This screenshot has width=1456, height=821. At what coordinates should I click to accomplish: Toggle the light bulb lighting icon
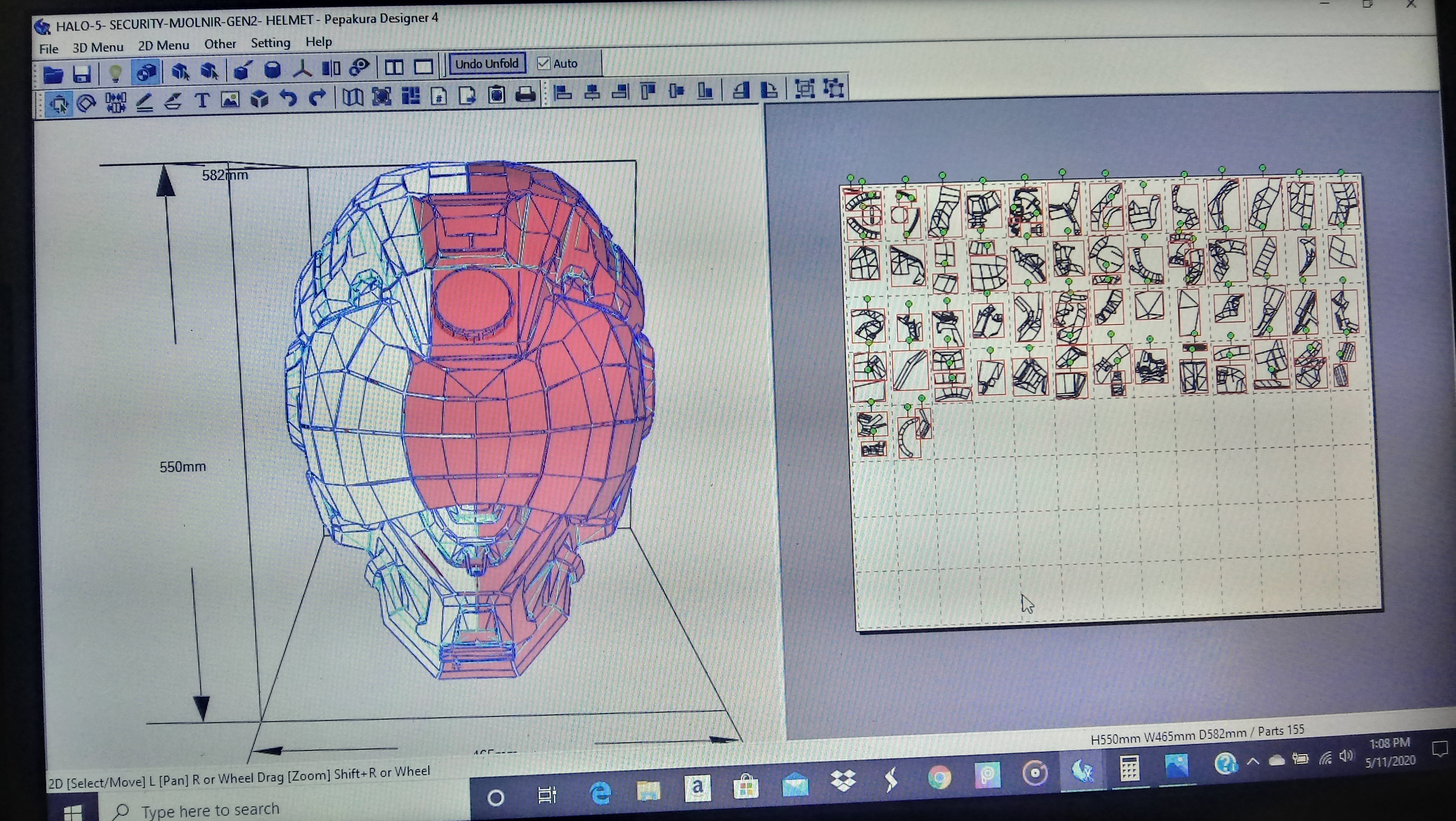115,73
